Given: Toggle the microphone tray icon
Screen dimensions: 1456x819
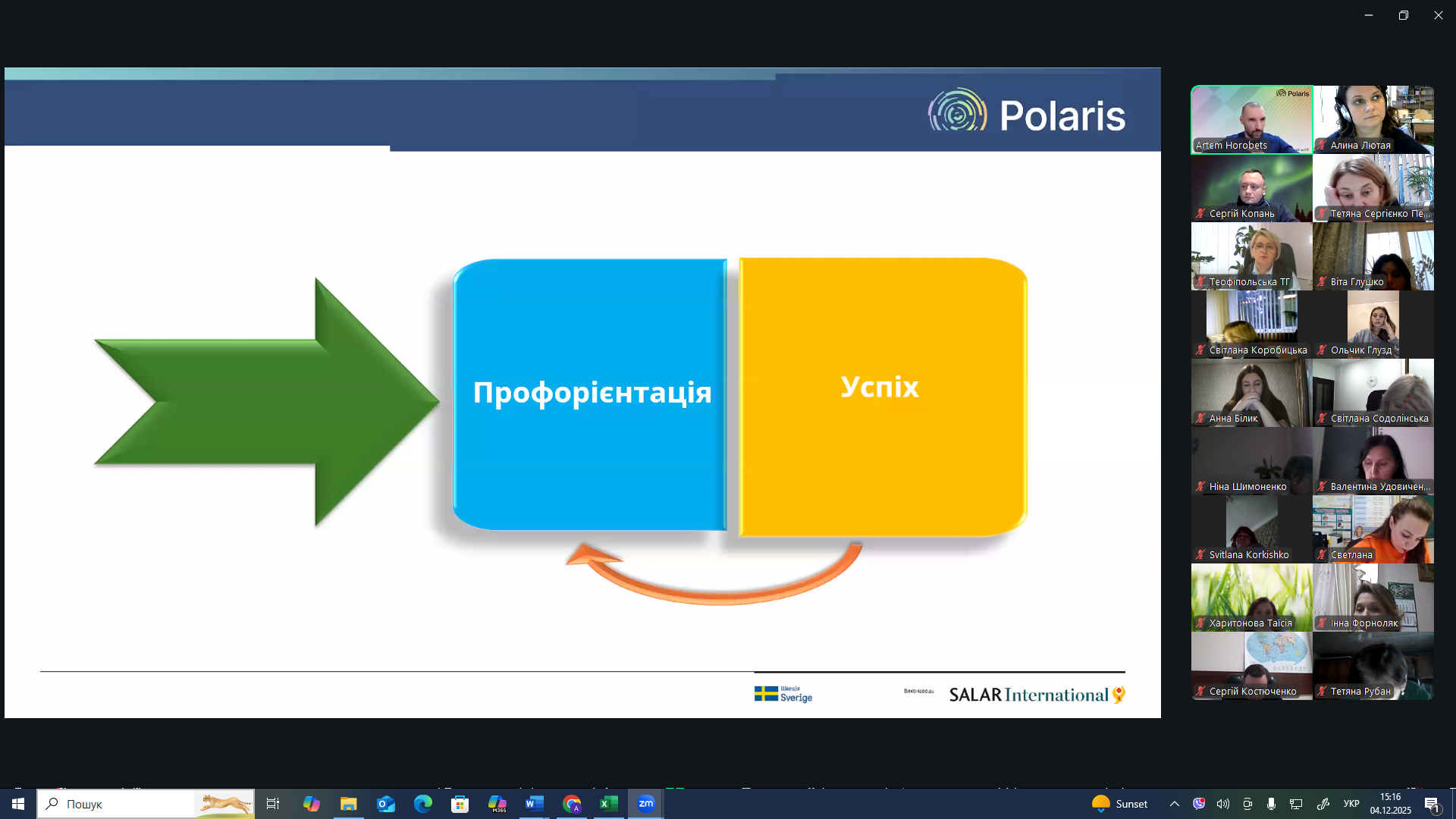Looking at the screenshot, I should (x=1272, y=804).
